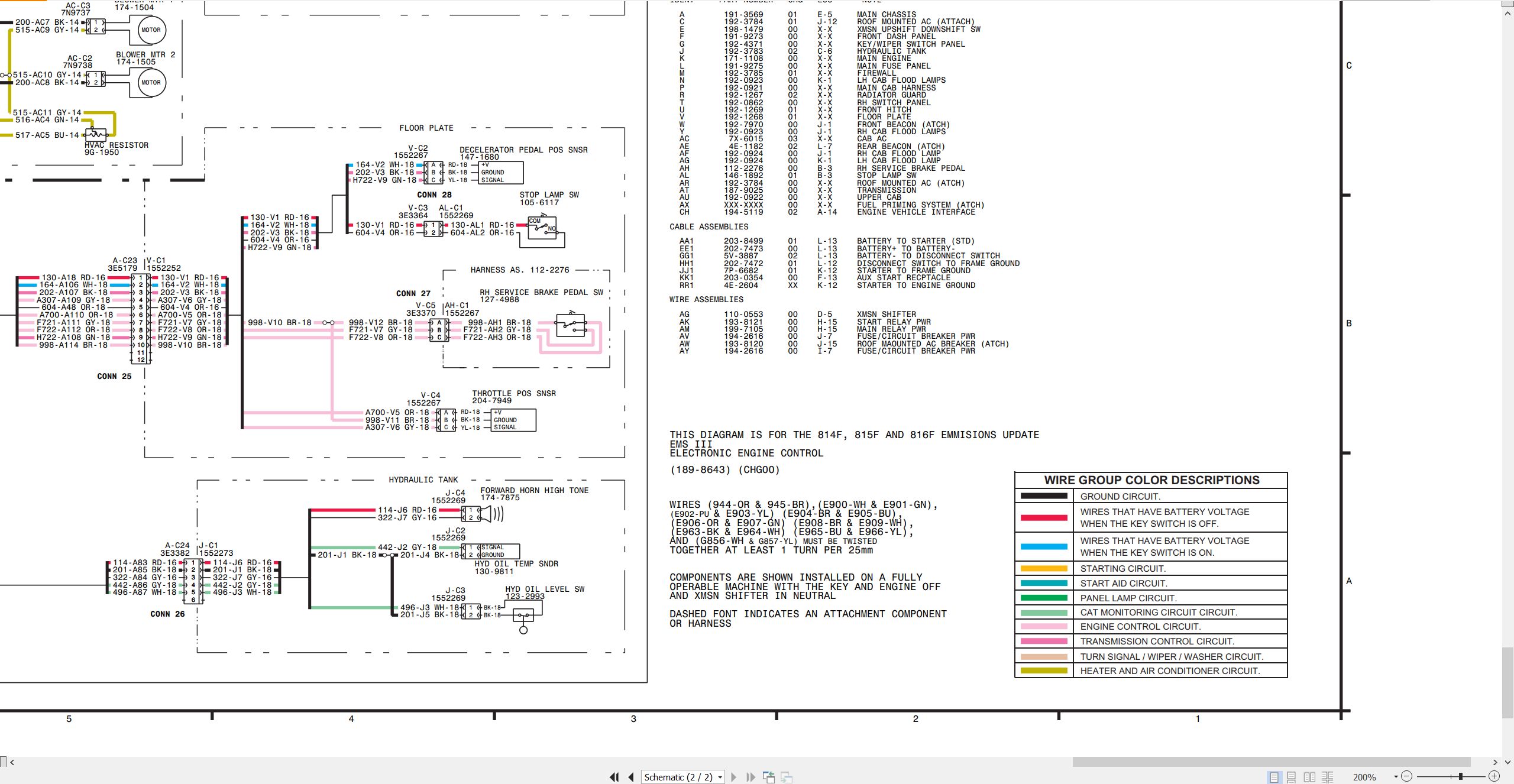Click the TRANSMISSION CONTROL CIRCUIT legend text
Viewport: 1514px width, 784px height.
click(1157, 642)
